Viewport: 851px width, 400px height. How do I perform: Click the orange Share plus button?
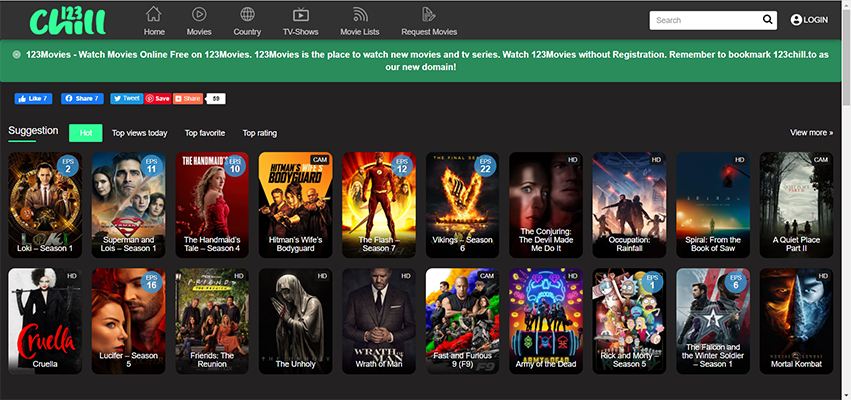coord(188,98)
